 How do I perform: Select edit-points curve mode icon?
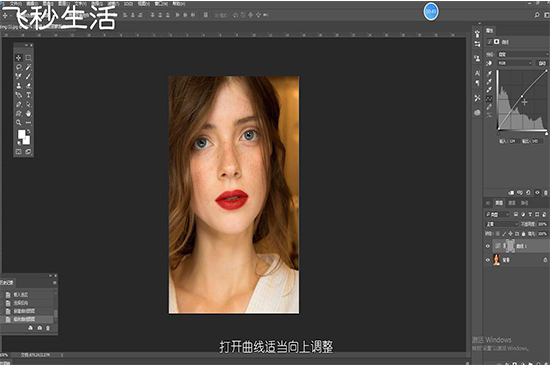click(x=489, y=99)
